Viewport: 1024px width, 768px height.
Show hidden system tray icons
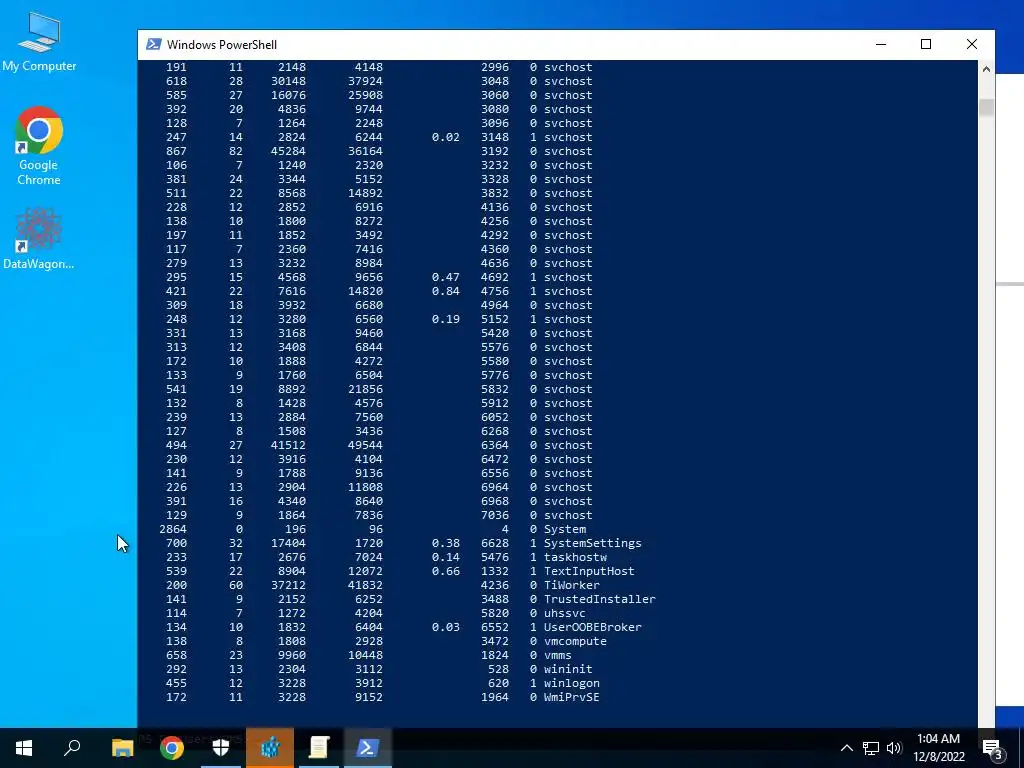click(x=846, y=748)
